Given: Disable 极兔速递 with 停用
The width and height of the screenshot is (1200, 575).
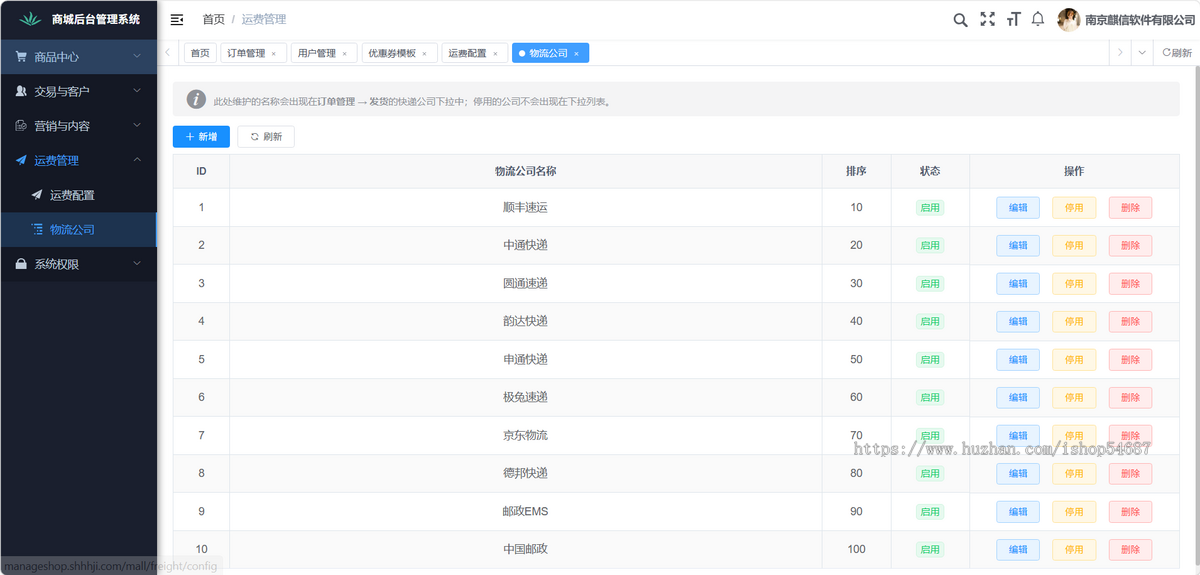Looking at the screenshot, I should tap(1074, 397).
